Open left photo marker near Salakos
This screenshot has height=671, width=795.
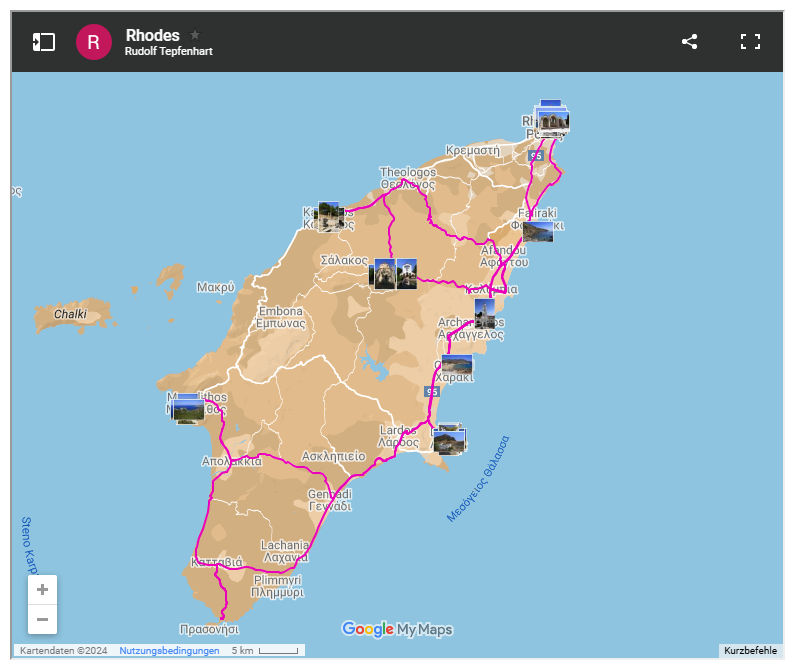coord(382,273)
